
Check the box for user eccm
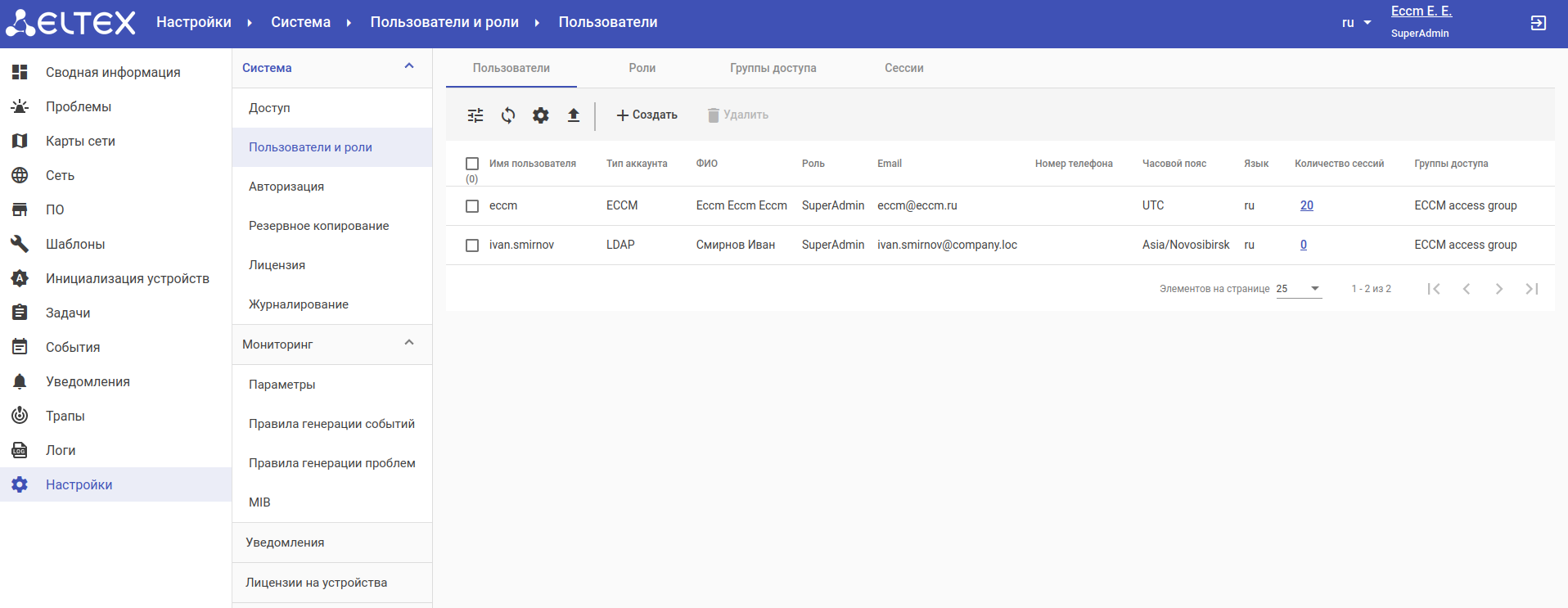point(472,206)
